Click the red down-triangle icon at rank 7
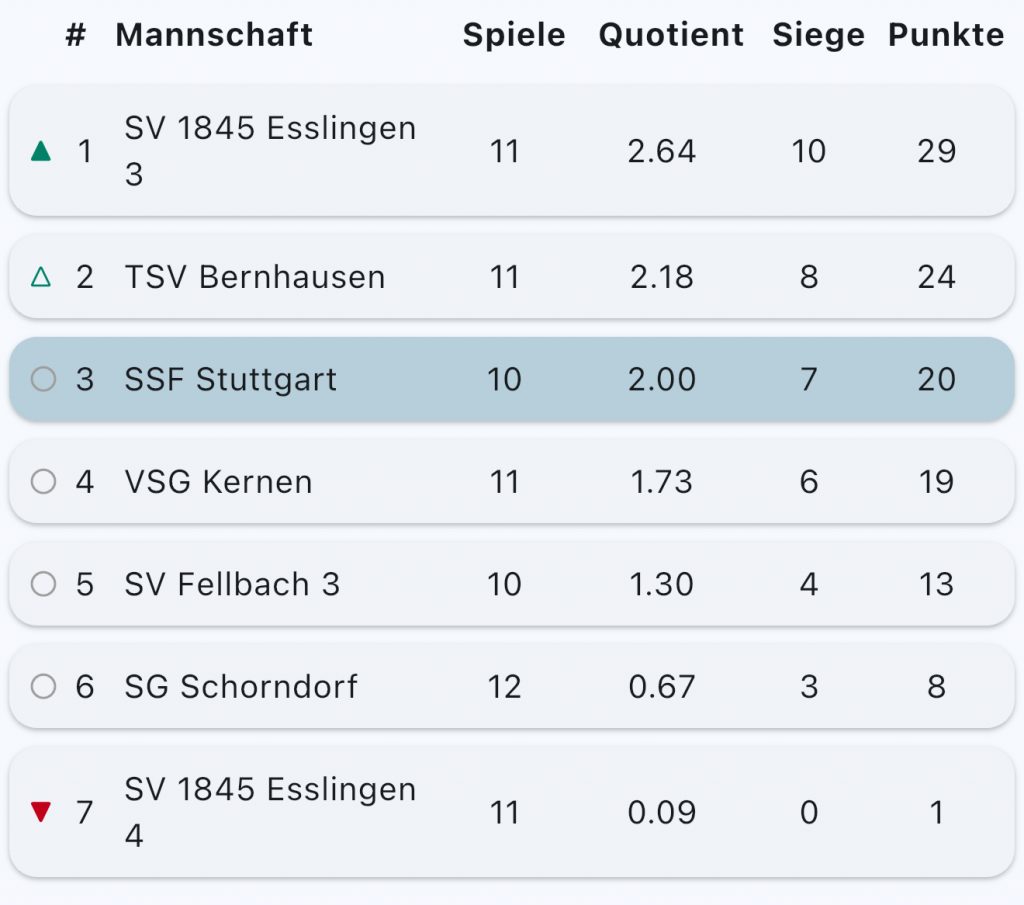Viewport: 1024px width, 905px height. tap(41, 812)
